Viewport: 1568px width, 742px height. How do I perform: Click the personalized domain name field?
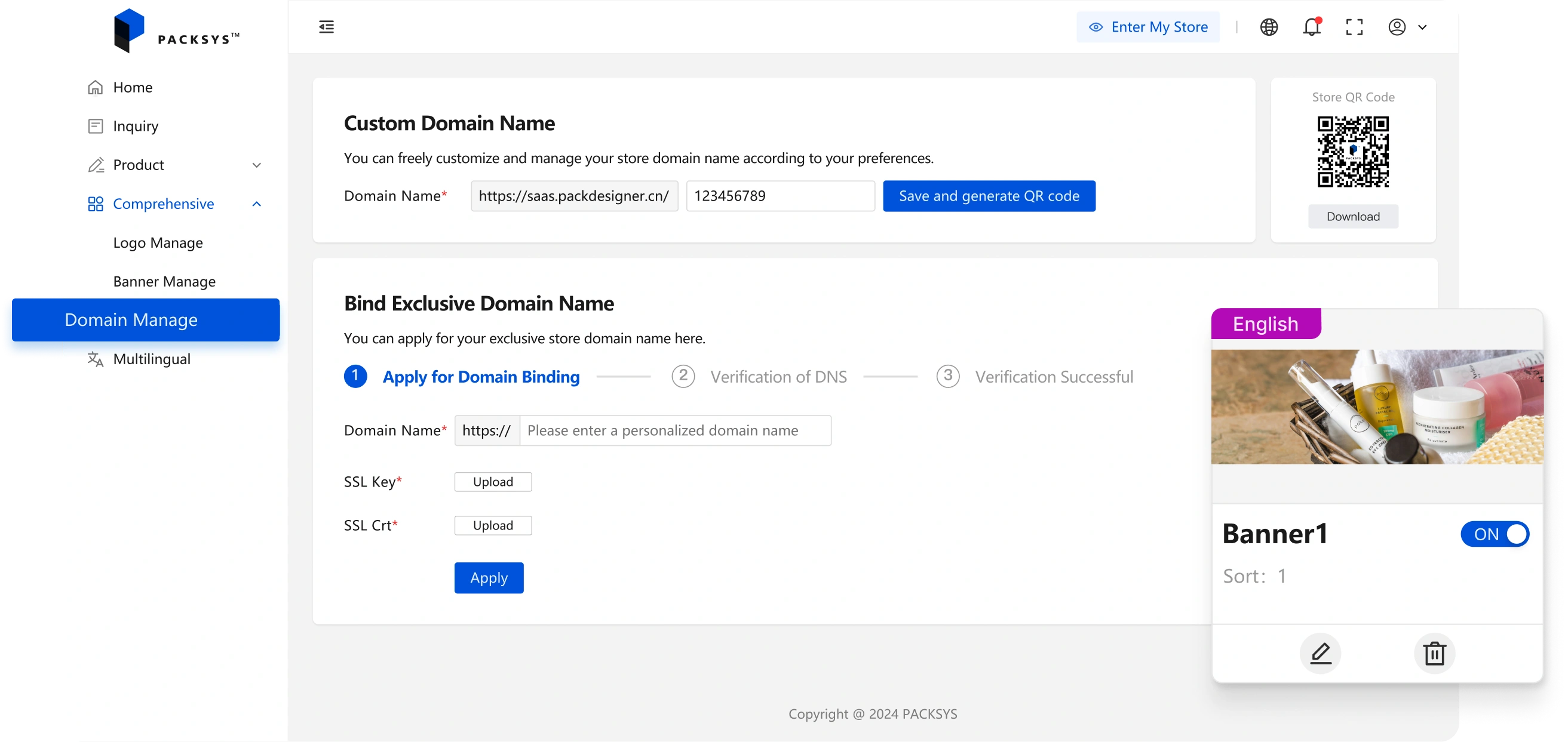point(674,430)
